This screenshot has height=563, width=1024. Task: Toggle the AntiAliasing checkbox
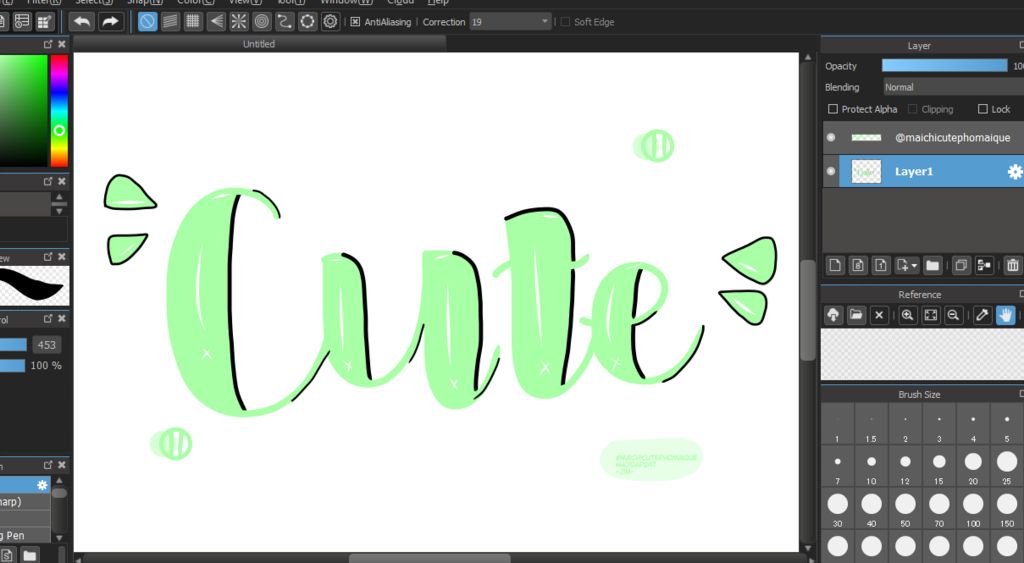(x=355, y=22)
